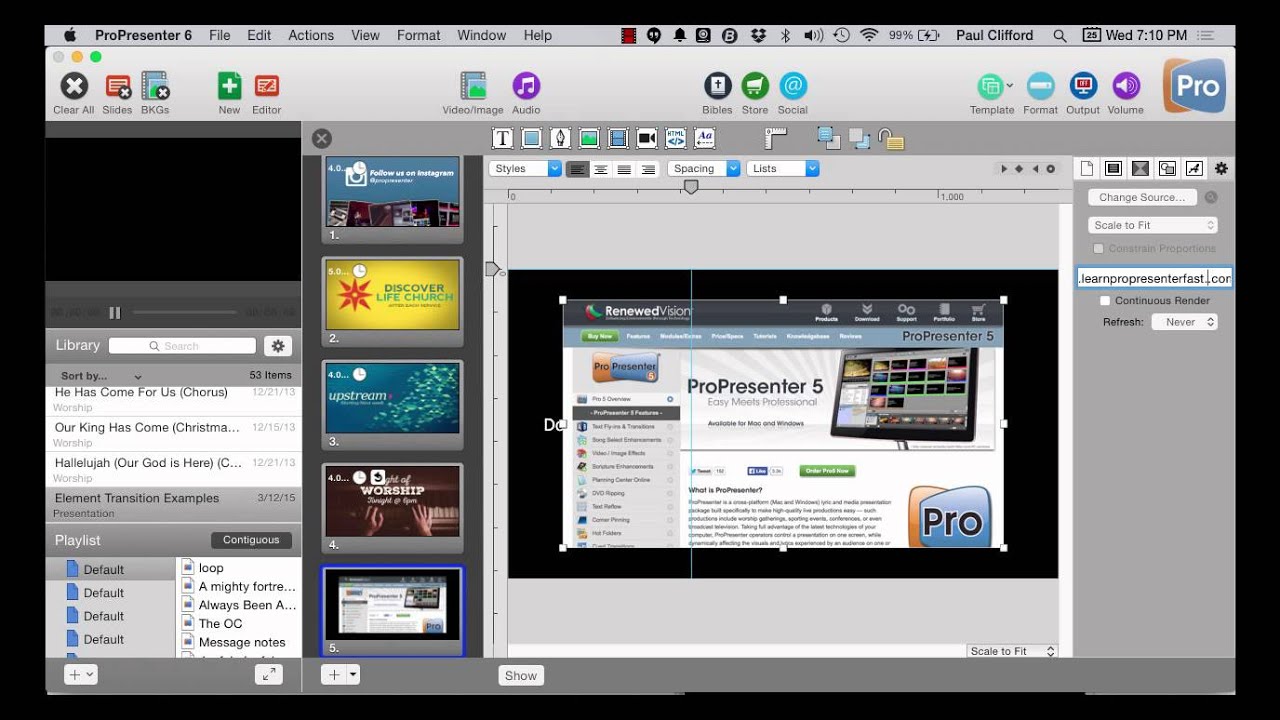Bring element forward icon
The height and width of the screenshot is (720, 1280).
(829, 138)
